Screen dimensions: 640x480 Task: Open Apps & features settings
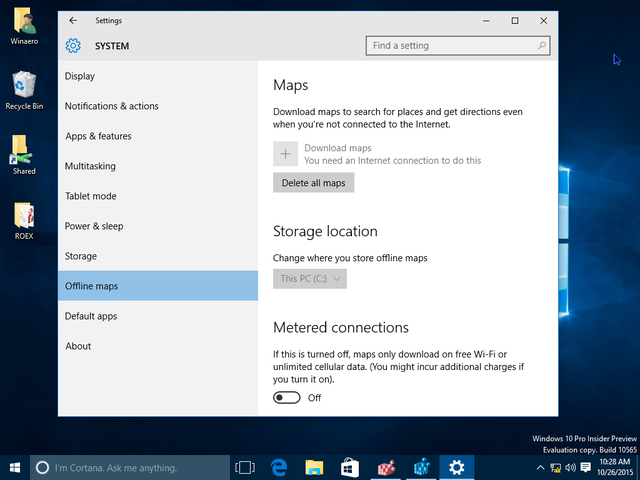pos(158,136)
